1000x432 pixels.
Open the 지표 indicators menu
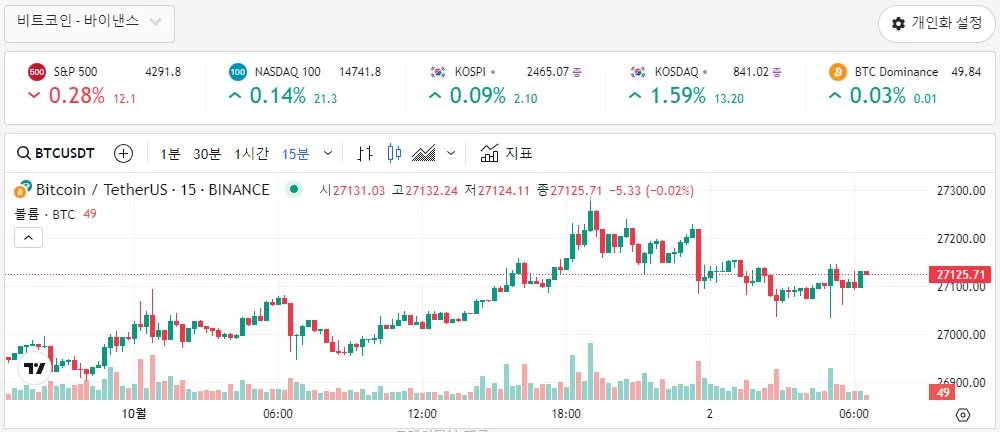(x=506, y=153)
